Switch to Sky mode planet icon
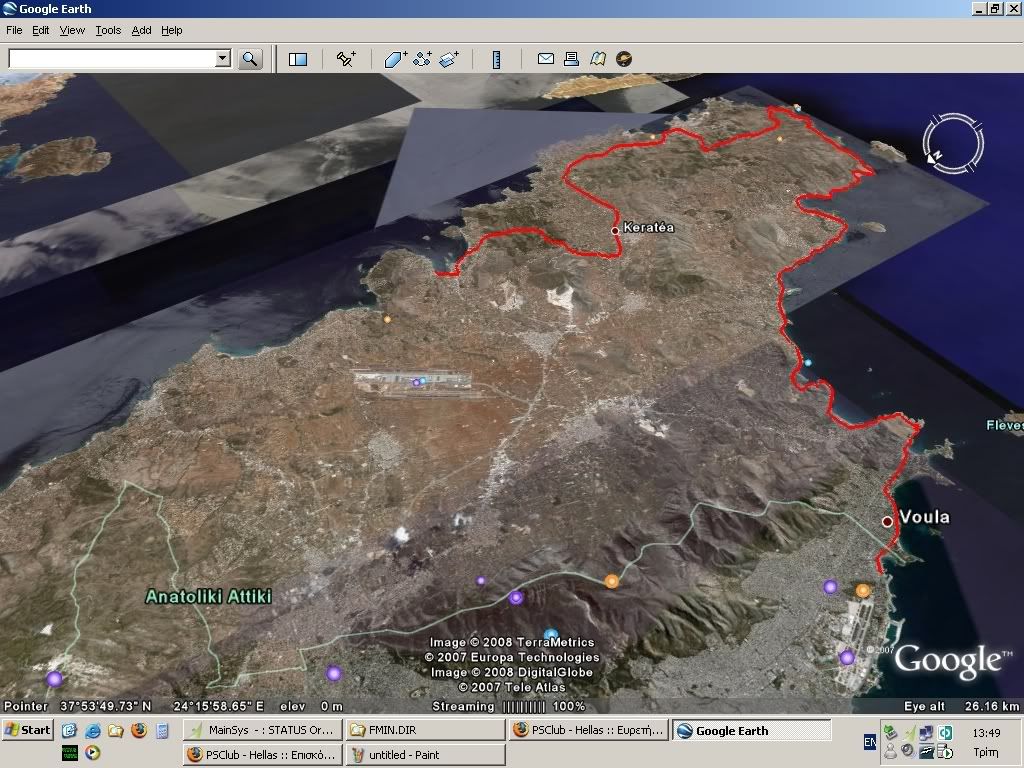 point(624,59)
